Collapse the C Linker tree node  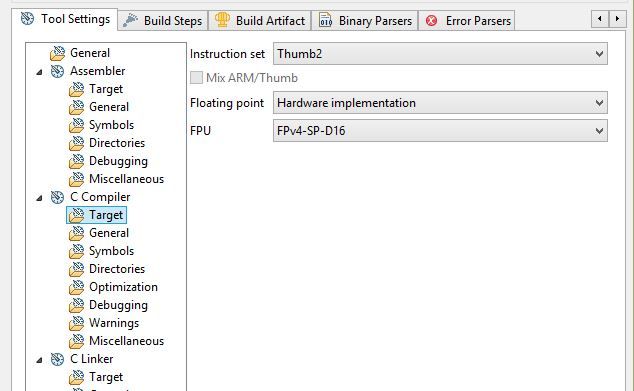pyautogui.click(x=39, y=360)
